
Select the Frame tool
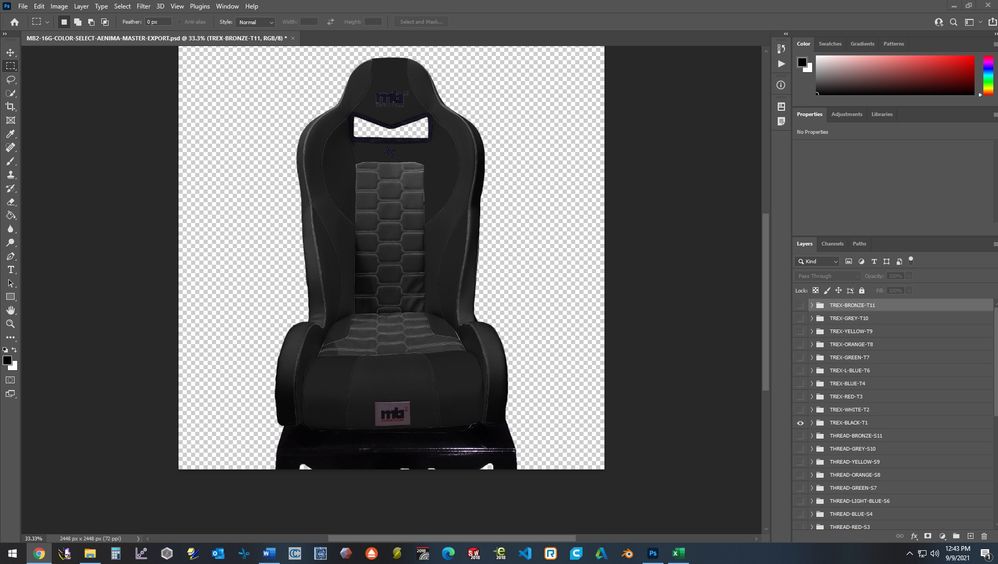click(x=10, y=120)
